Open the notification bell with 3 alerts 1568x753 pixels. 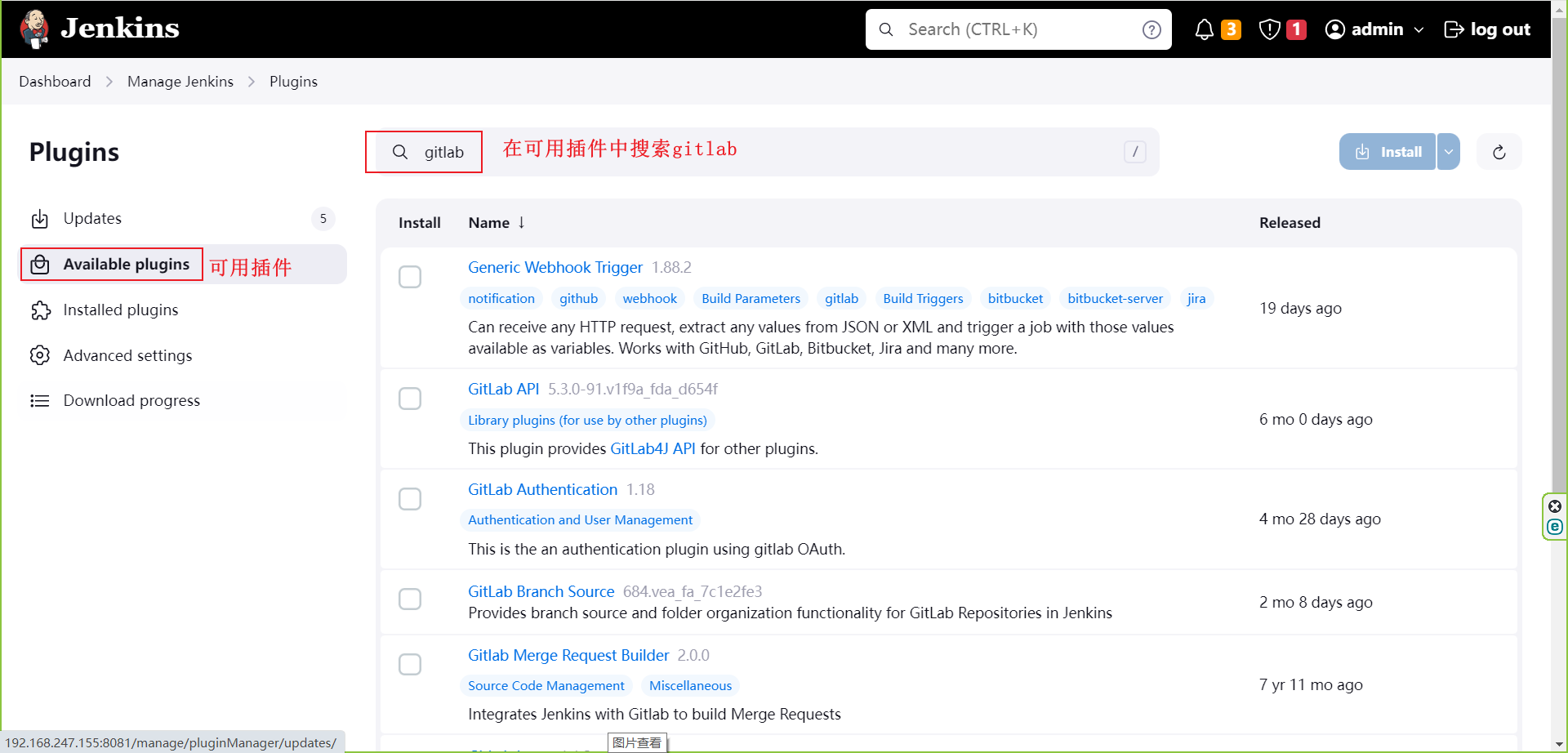click(1205, 29)
